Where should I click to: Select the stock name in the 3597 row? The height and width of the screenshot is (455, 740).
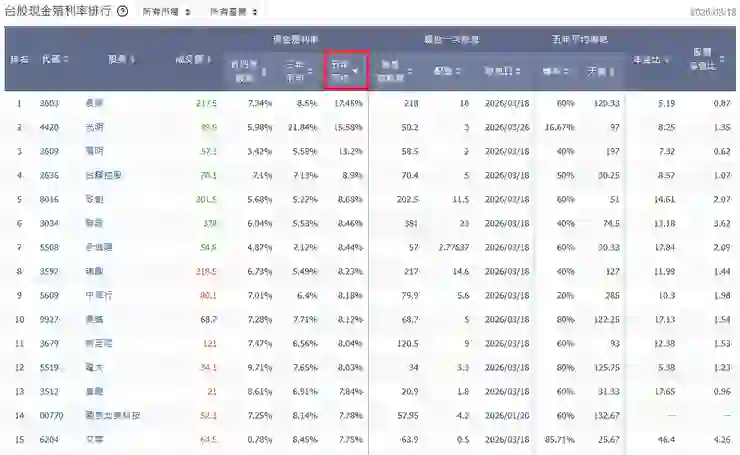(x=94, y=271)
